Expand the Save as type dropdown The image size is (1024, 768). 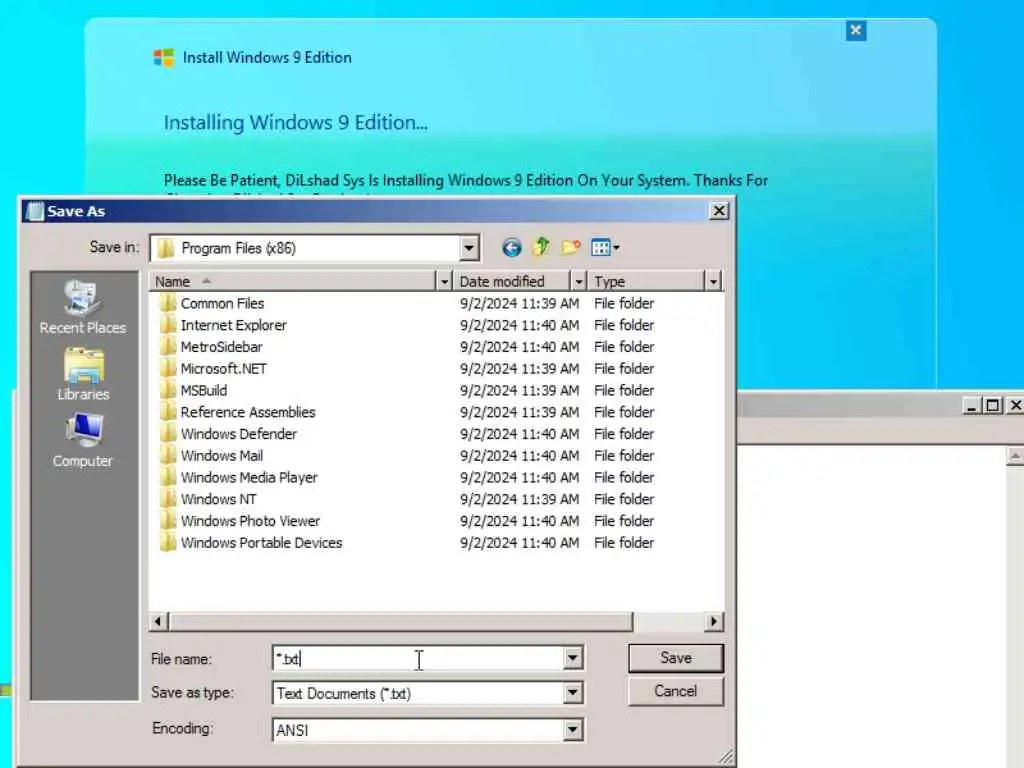coord(573,693)
